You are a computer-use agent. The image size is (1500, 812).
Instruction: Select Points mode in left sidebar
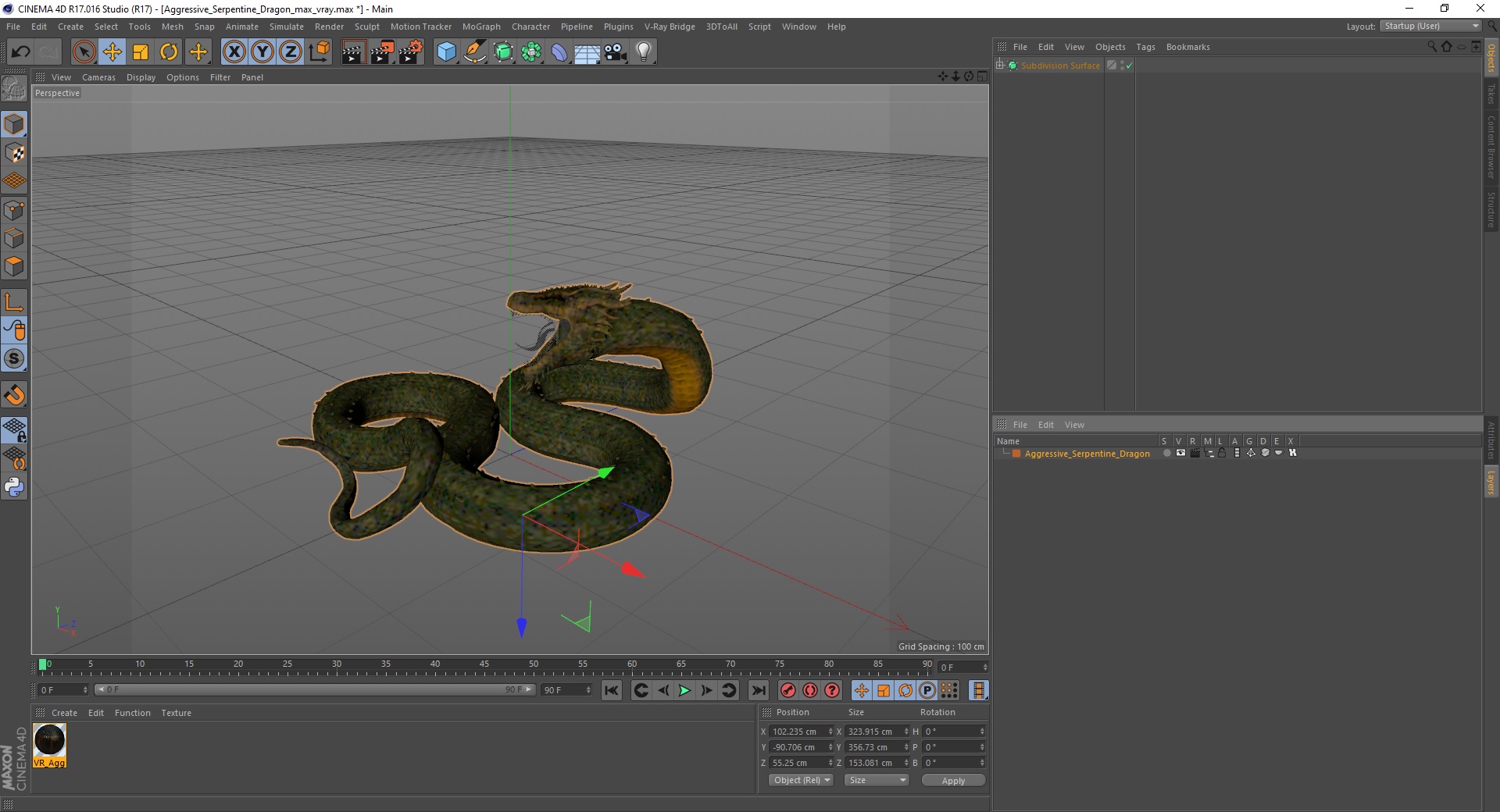[14, 210]
